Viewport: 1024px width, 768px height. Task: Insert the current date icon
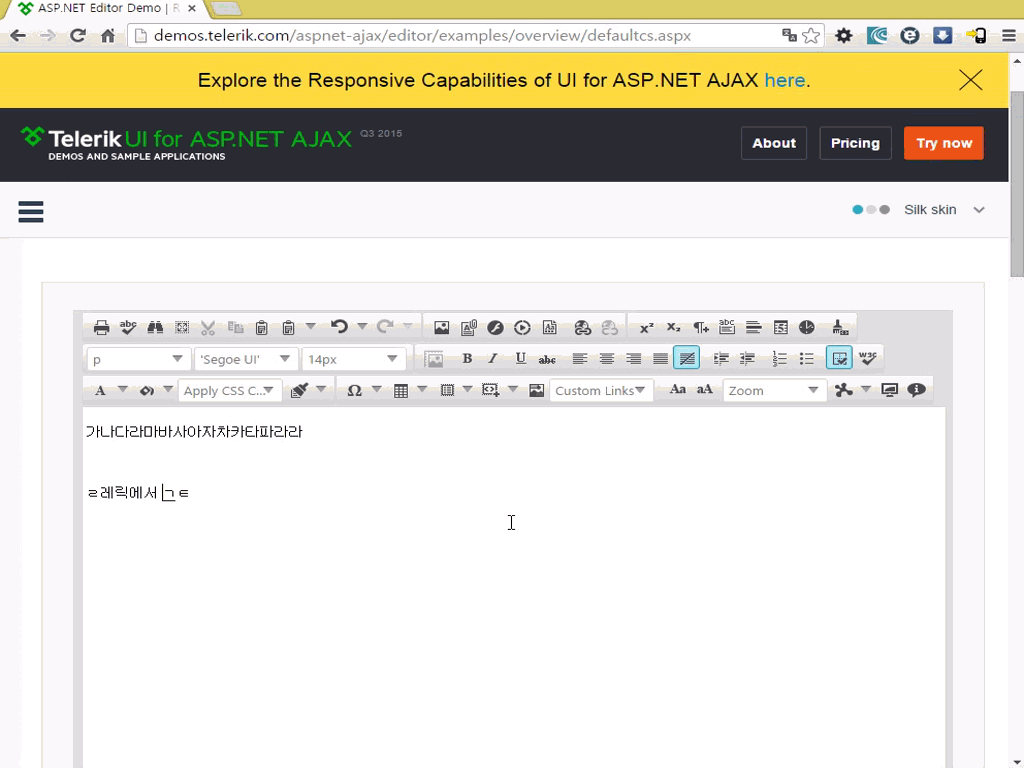(x=780, y=327)
